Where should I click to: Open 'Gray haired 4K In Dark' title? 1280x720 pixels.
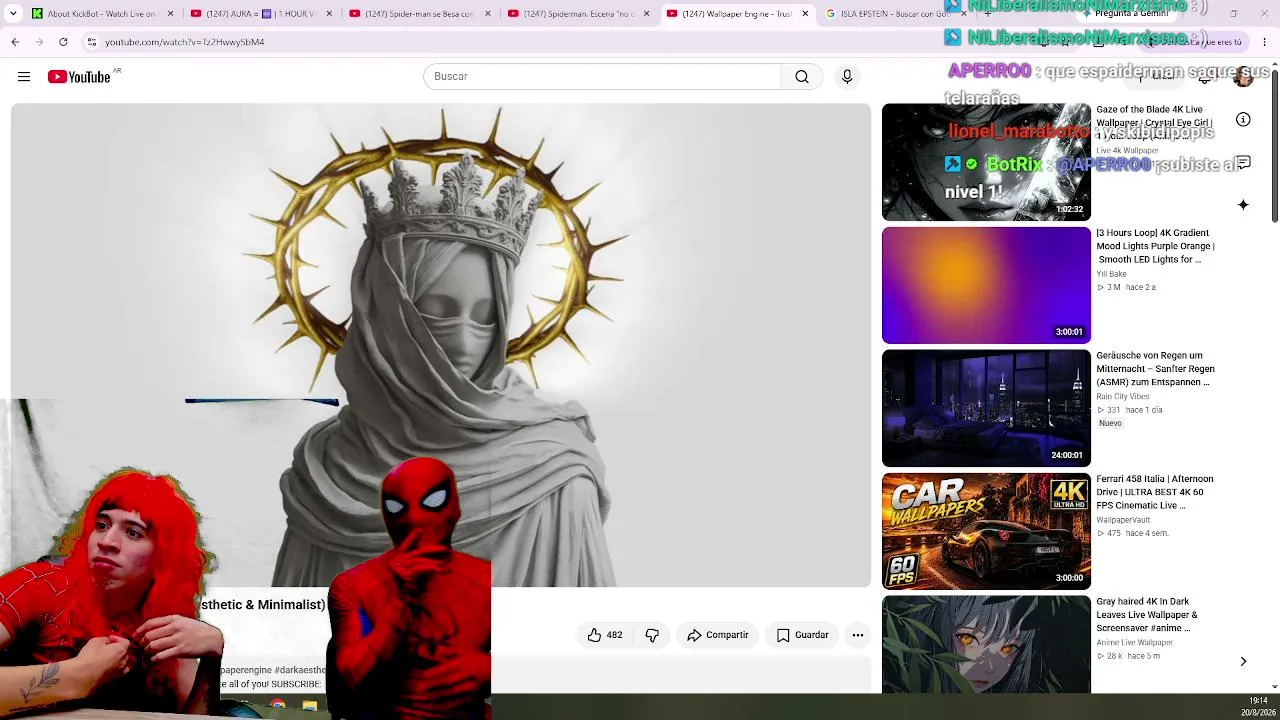[1147, 615]
